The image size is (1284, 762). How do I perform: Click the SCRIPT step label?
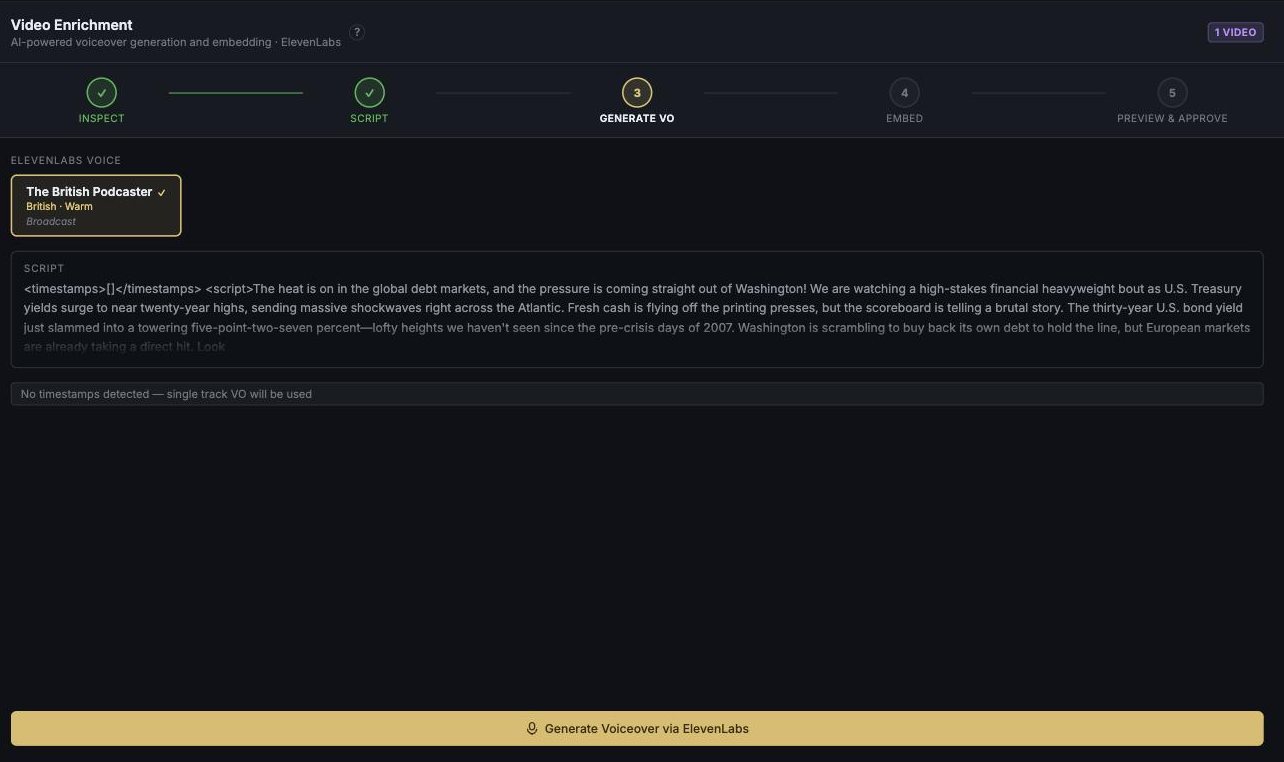coord(369,118)
